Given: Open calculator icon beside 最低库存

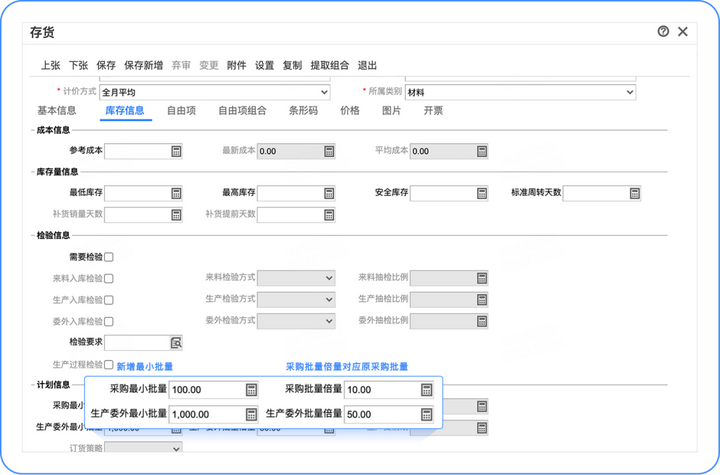Looking at the screenshot, I should tap(176, 193).
